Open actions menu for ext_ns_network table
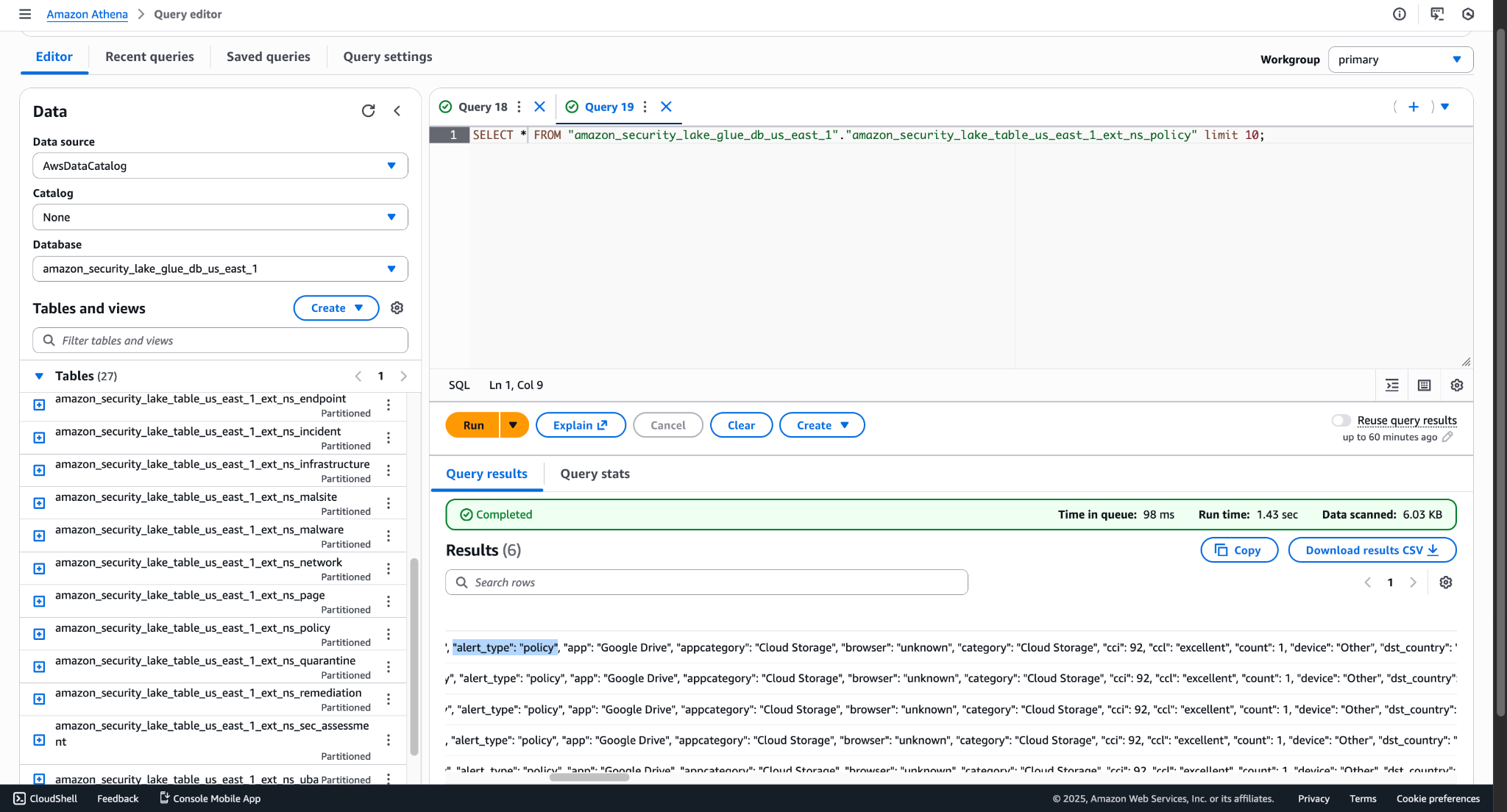This screenshot has height=812, width=1507. 389,569
